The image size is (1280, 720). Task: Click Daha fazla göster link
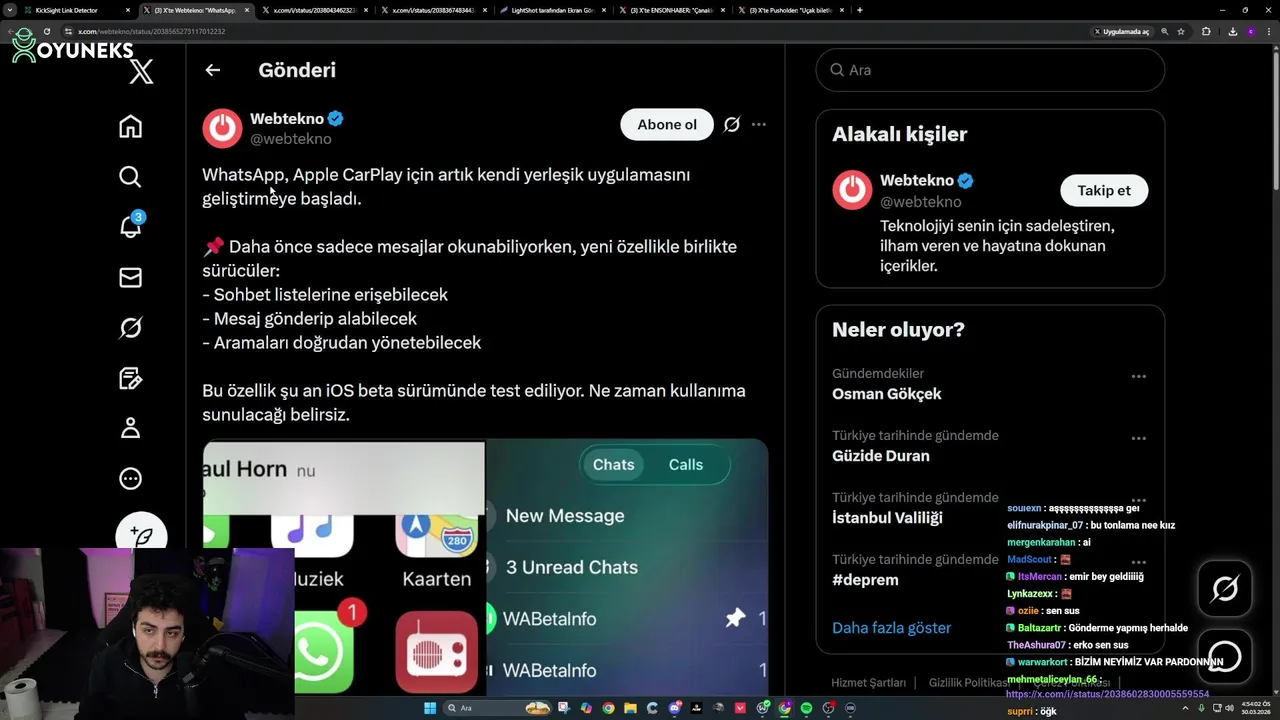coord(892,628)
